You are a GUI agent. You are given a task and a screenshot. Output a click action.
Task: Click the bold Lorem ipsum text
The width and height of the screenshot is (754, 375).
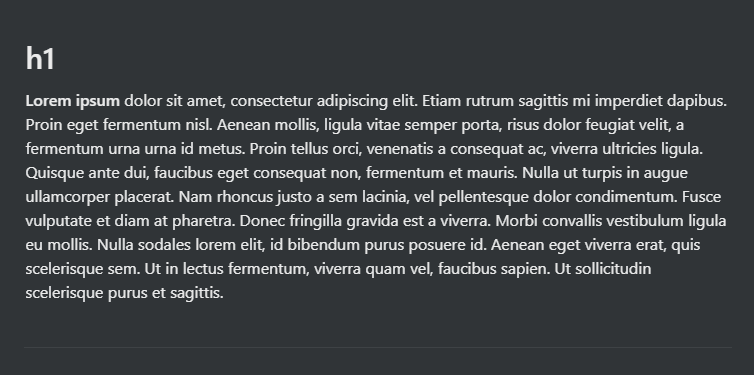pyautogui.click(x=73, y=101)
